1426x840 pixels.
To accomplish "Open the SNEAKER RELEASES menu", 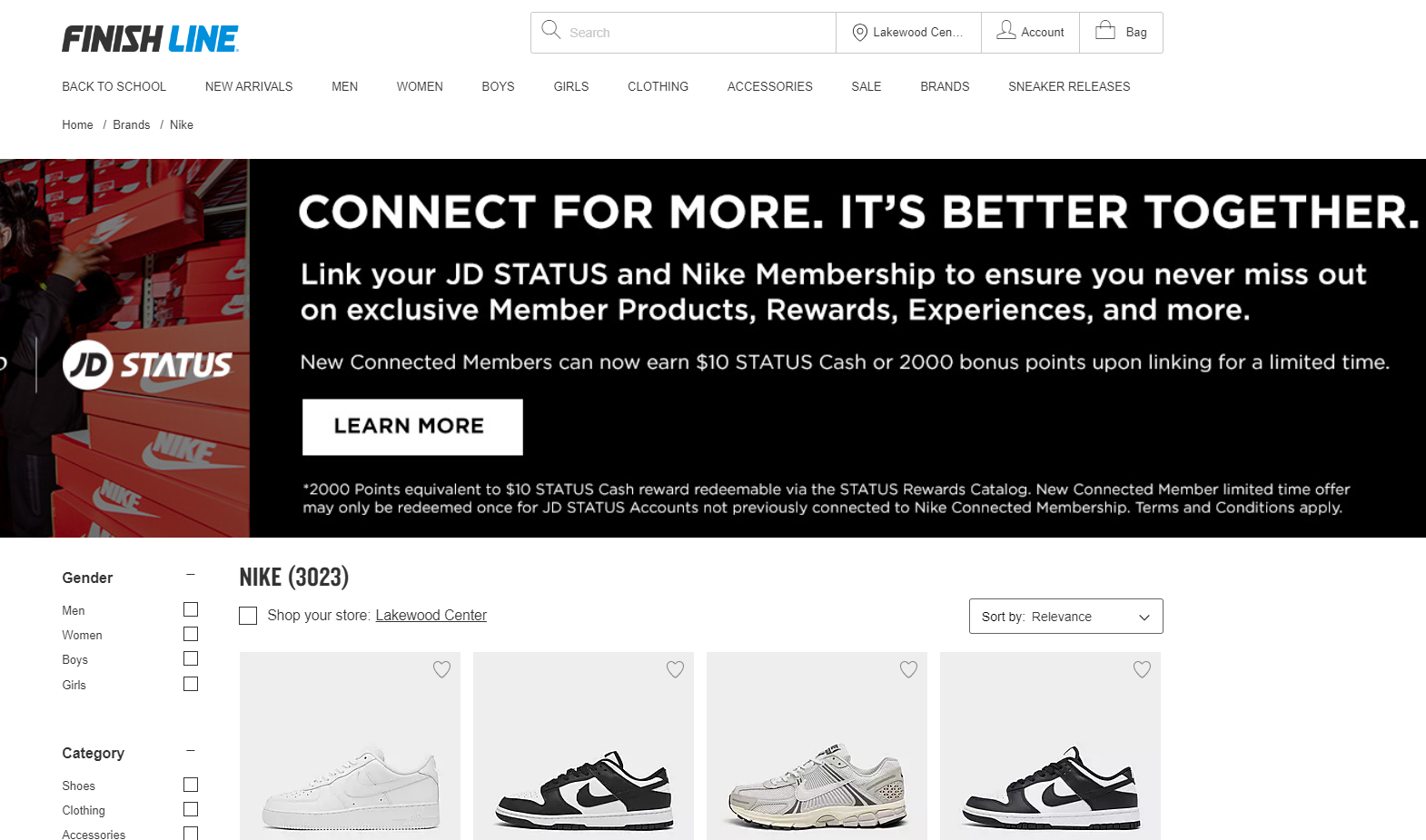I will (1069, 86).
